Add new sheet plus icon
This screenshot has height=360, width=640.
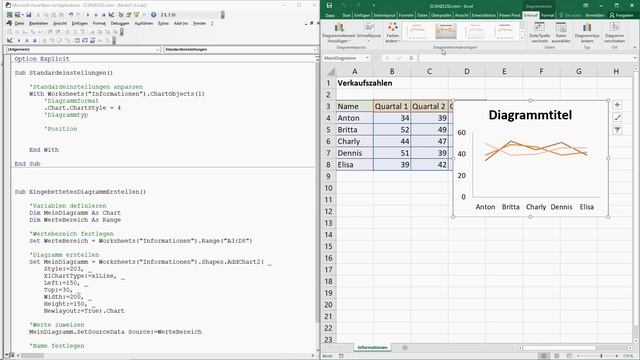[x=405, y=348]
